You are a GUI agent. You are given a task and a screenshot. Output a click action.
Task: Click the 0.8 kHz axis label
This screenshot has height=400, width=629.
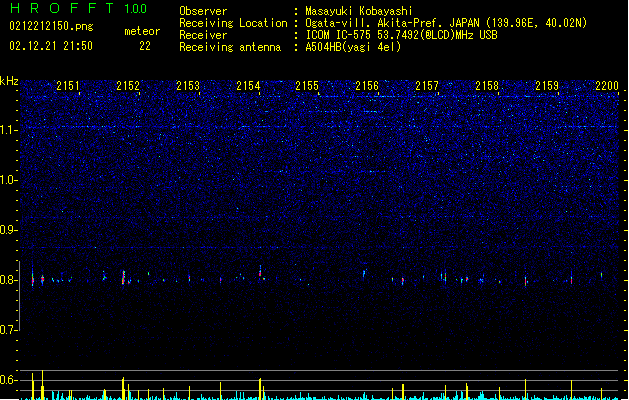tap(9, 280)
